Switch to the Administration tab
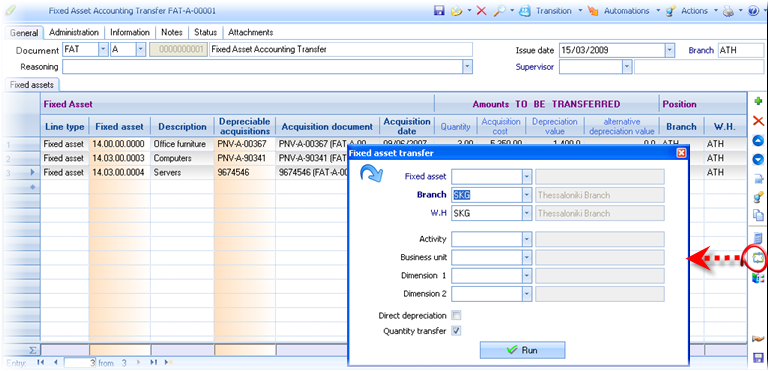768x371 pixels. coord(74,32)
